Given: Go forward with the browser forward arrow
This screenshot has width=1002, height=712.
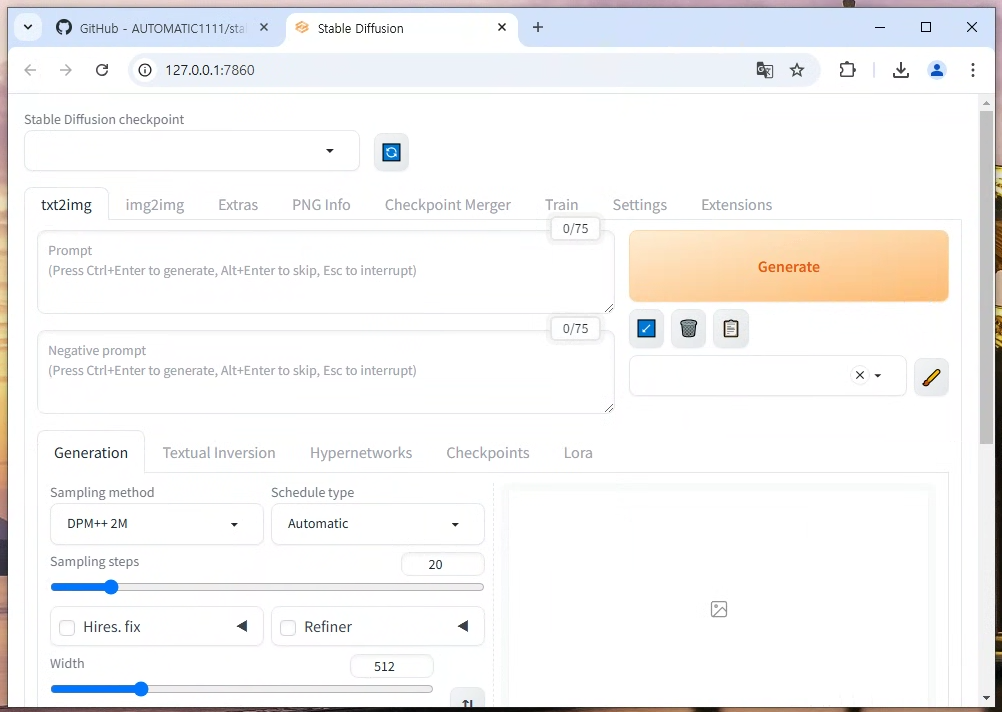Looking at the screenshot, I should pyautogui.click(x=66, y=70).
